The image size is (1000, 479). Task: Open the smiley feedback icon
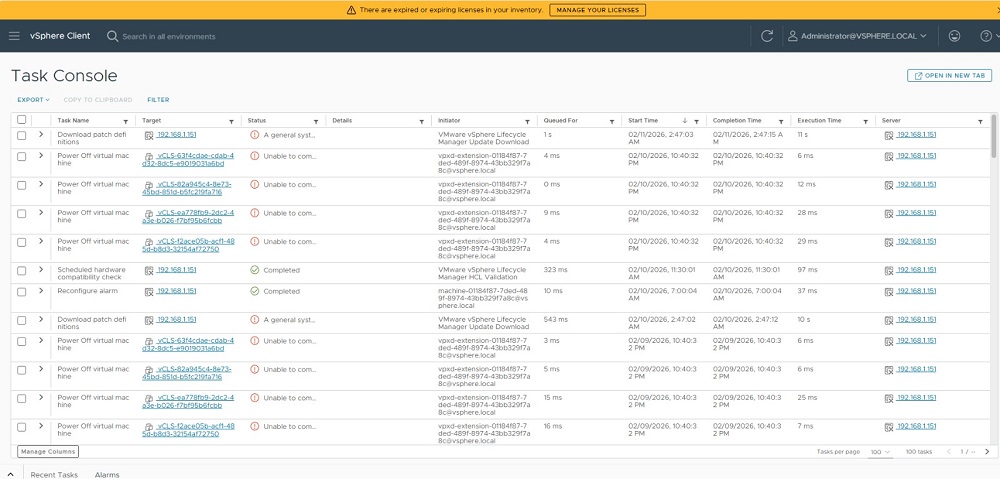click(x=955, y=36)
